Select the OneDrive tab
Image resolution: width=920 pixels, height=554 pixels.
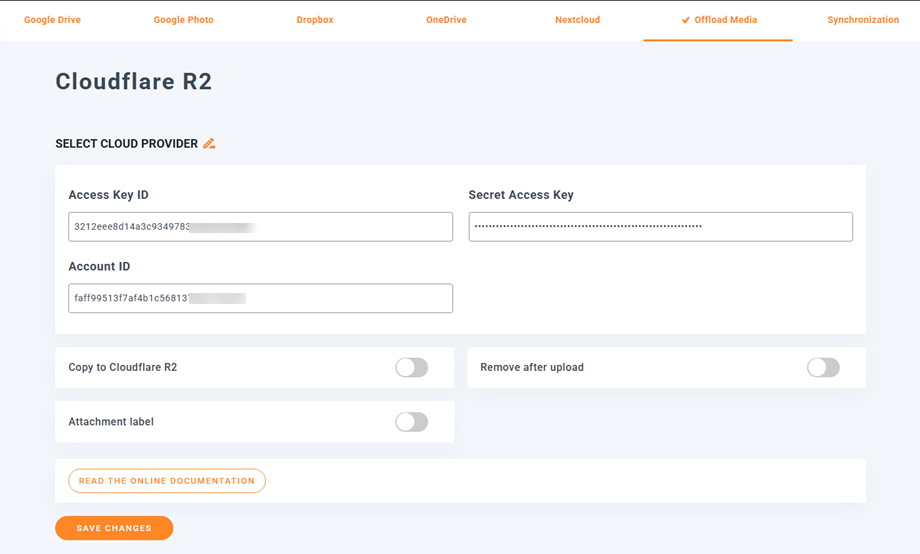tap(447, 20)
